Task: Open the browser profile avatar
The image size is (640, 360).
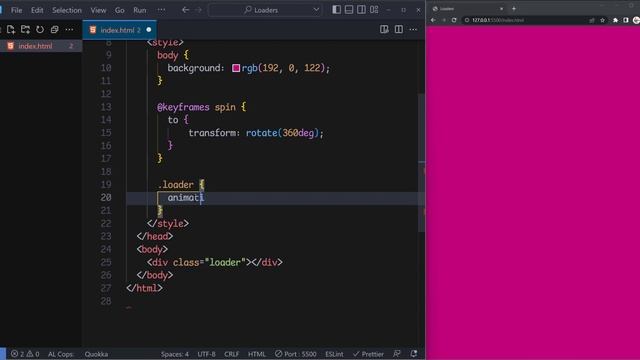Action: point(636,20)
